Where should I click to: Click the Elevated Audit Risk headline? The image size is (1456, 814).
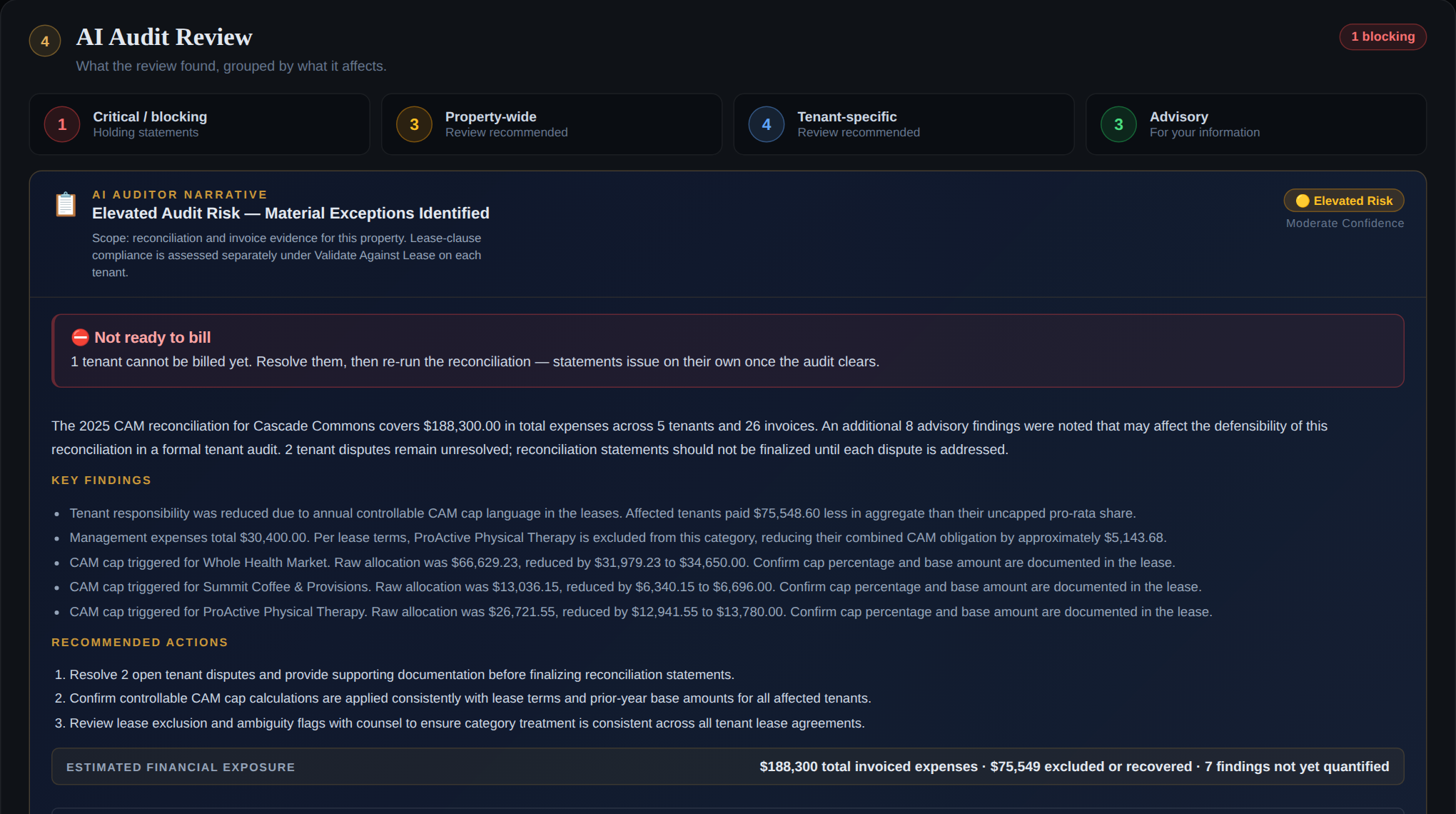click(x=290, y=213)
